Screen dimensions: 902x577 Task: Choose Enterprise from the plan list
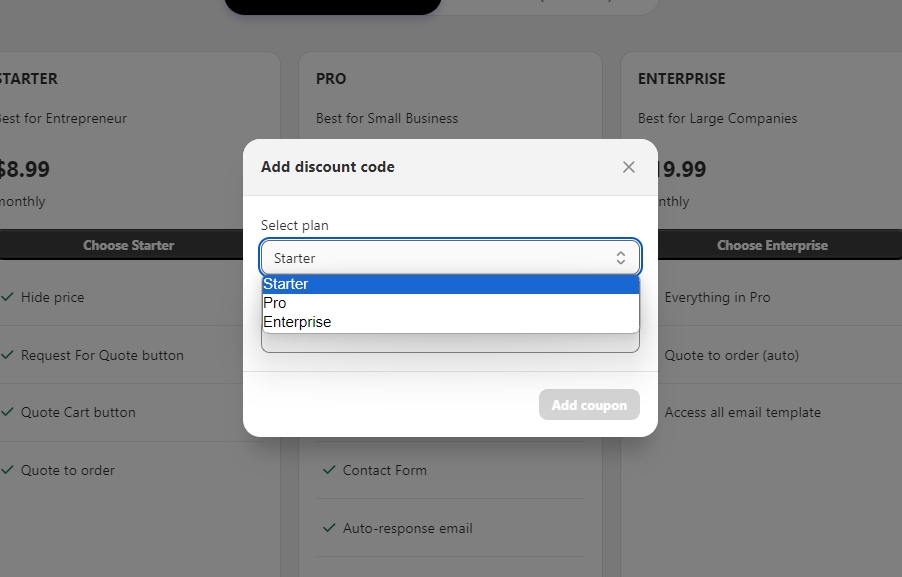tap(450, 322)
